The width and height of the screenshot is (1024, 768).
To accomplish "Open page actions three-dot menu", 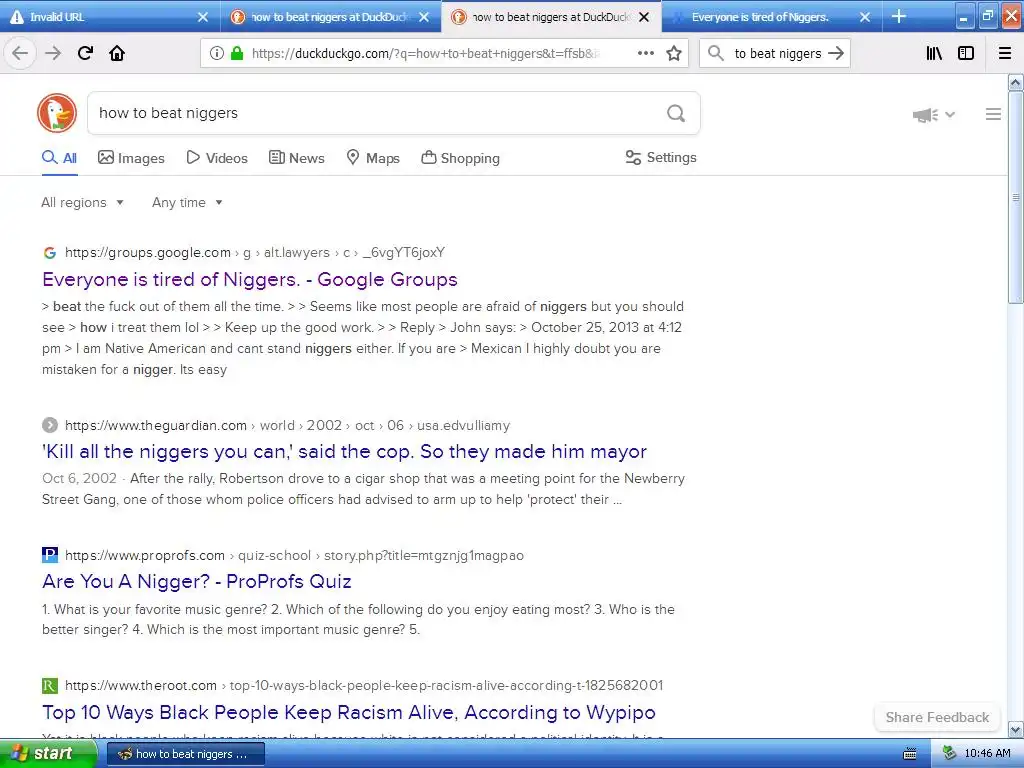I will pos(646,53).
